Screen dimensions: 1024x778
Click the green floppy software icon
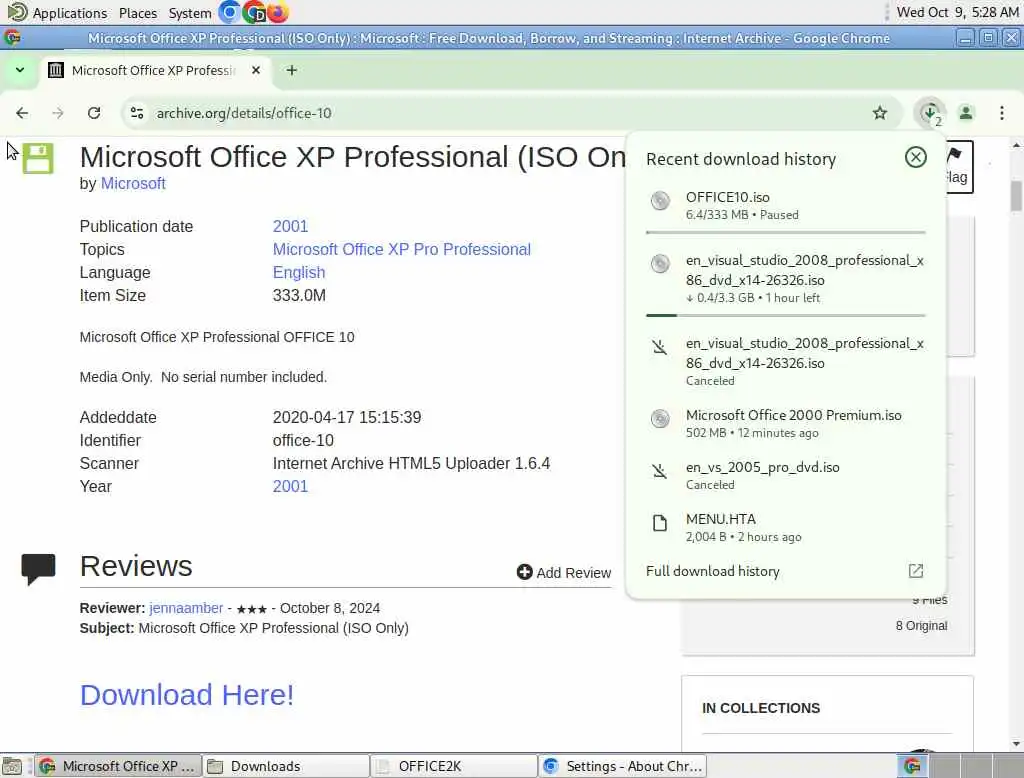coord(38,158)
